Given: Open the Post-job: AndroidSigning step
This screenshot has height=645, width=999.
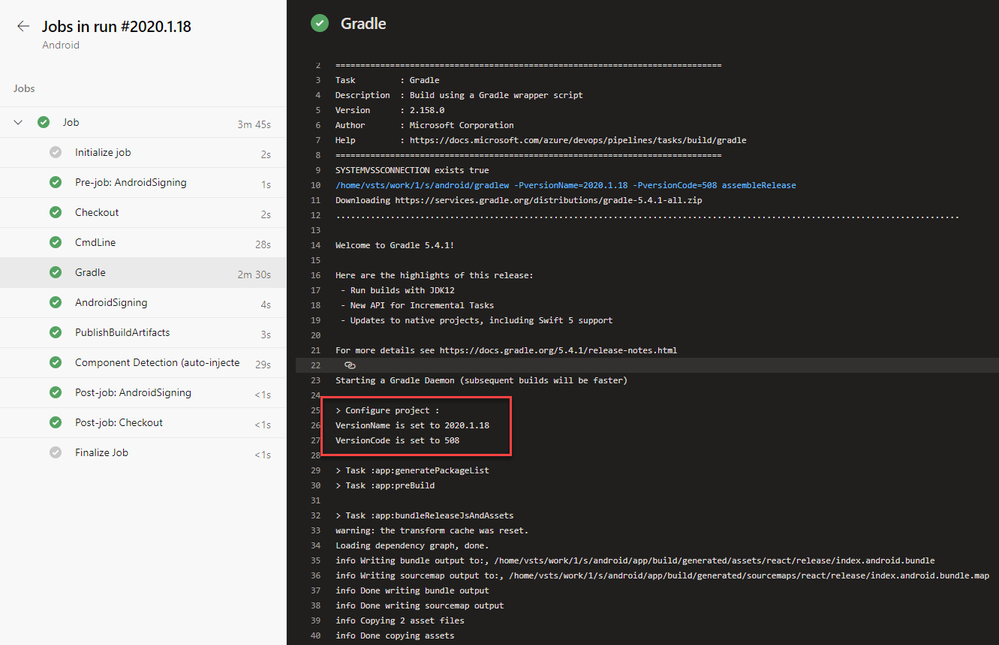Looking at the screenshot, I should click(143, 393).
